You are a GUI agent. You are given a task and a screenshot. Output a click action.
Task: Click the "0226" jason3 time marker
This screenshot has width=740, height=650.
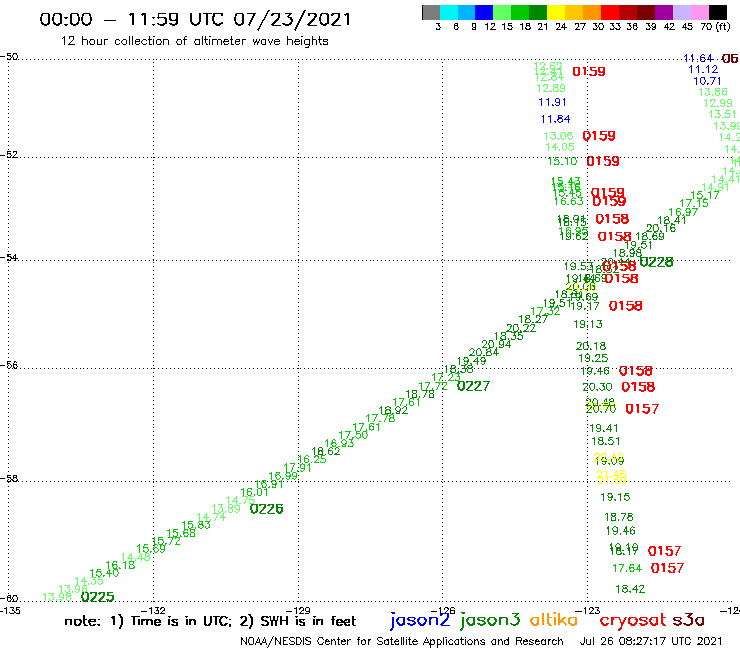coord(266,509)
